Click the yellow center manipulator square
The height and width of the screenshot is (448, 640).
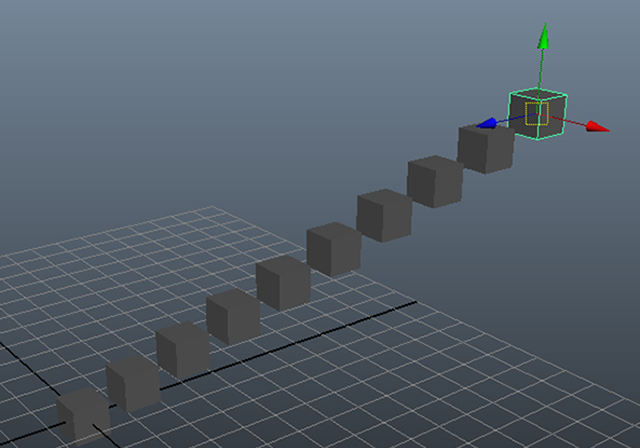pyautogui.click(x=536, y=113)
